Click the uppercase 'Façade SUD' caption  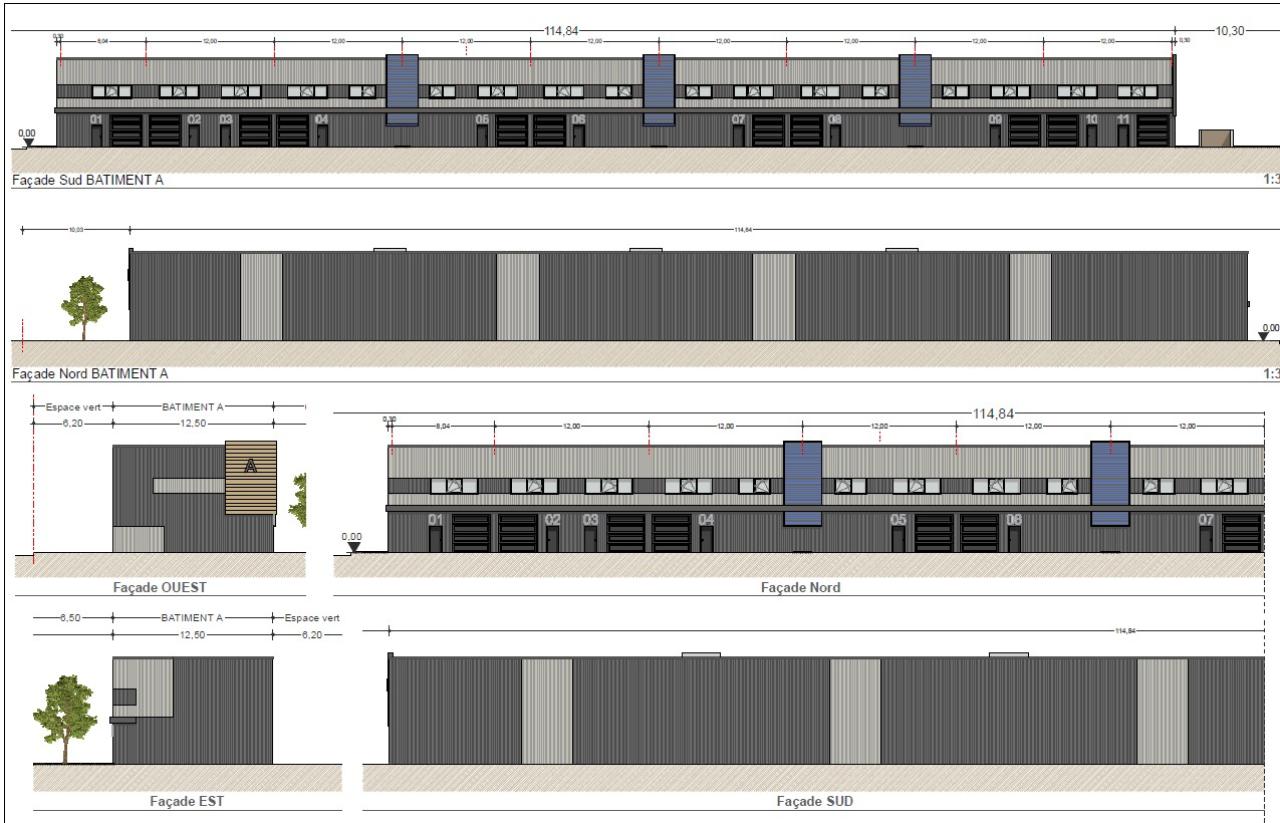click(x=814, y=801)
